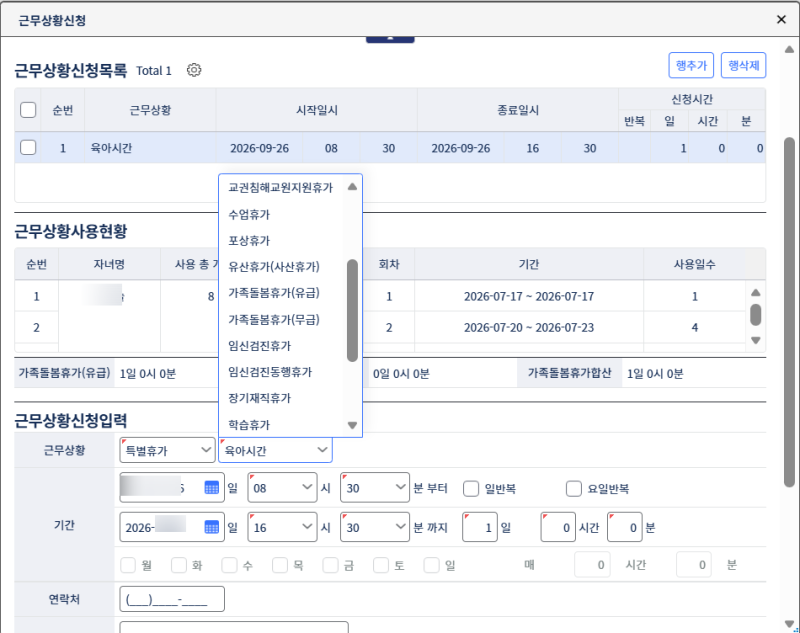Click the dialog scrollbar up arrow
Image resolution: width=800 pixels, height=633 pixels.
point(789,49)
